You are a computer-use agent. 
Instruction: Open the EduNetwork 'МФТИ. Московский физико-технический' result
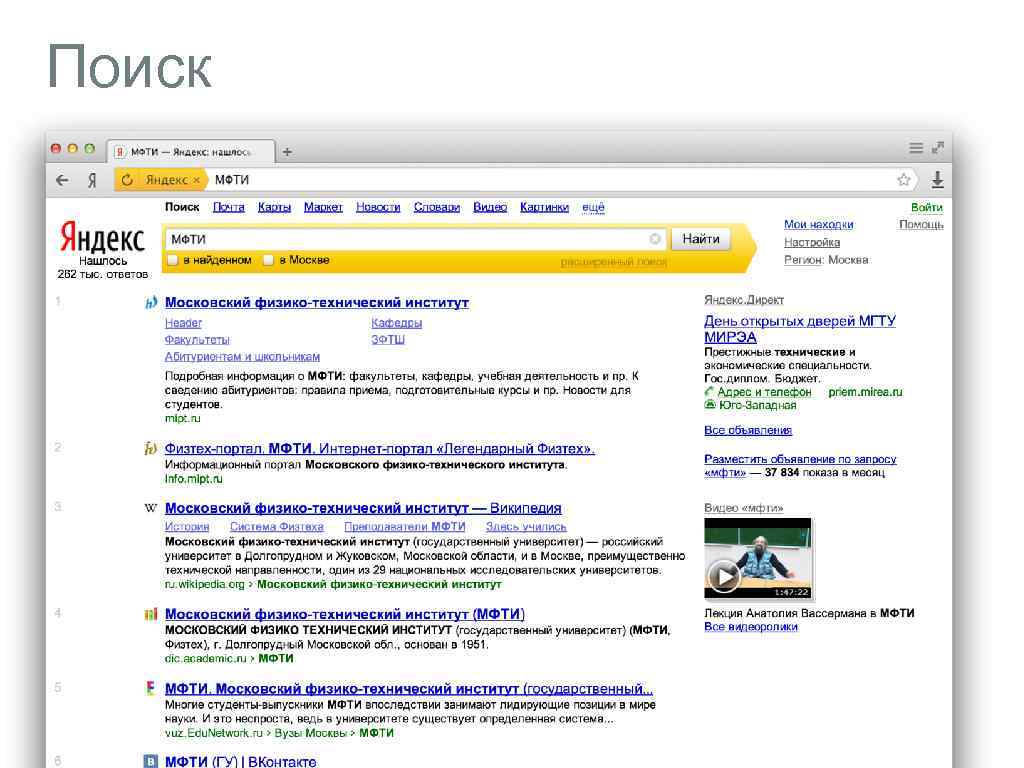(x=409, y=688)
